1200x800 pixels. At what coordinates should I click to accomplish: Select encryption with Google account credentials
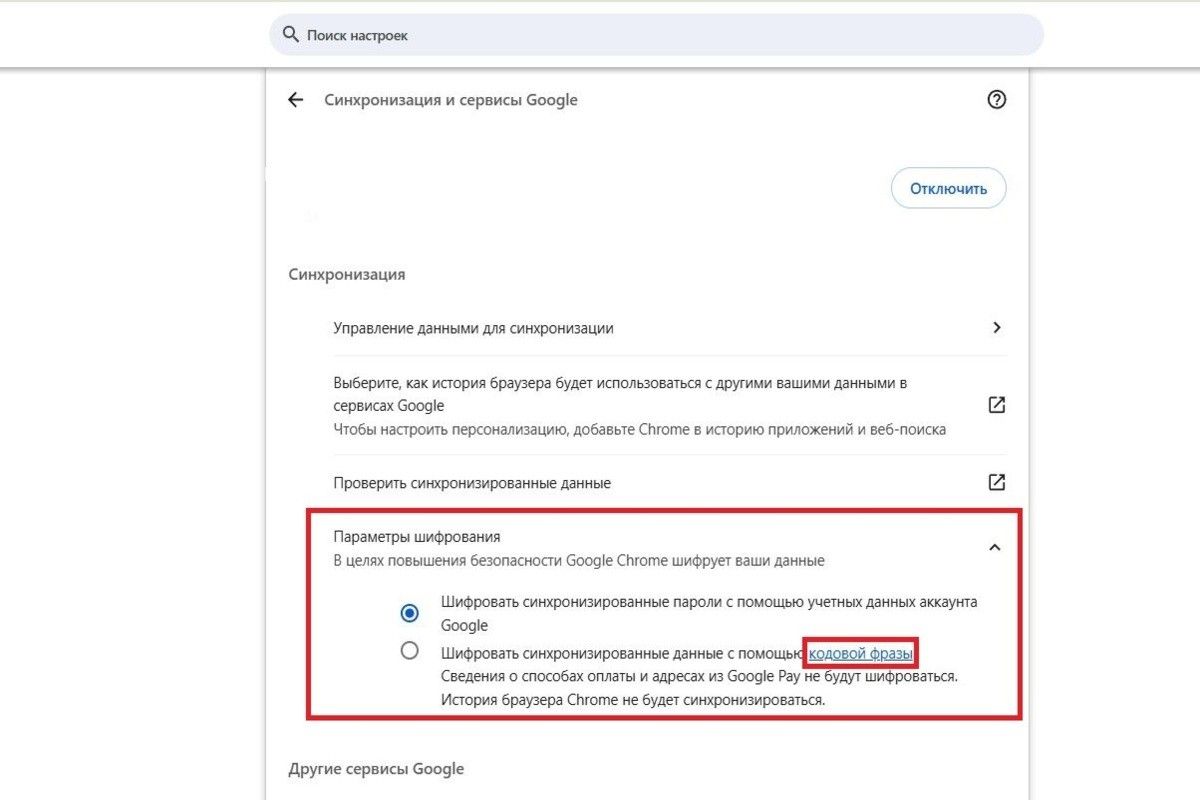pos(410,612)
